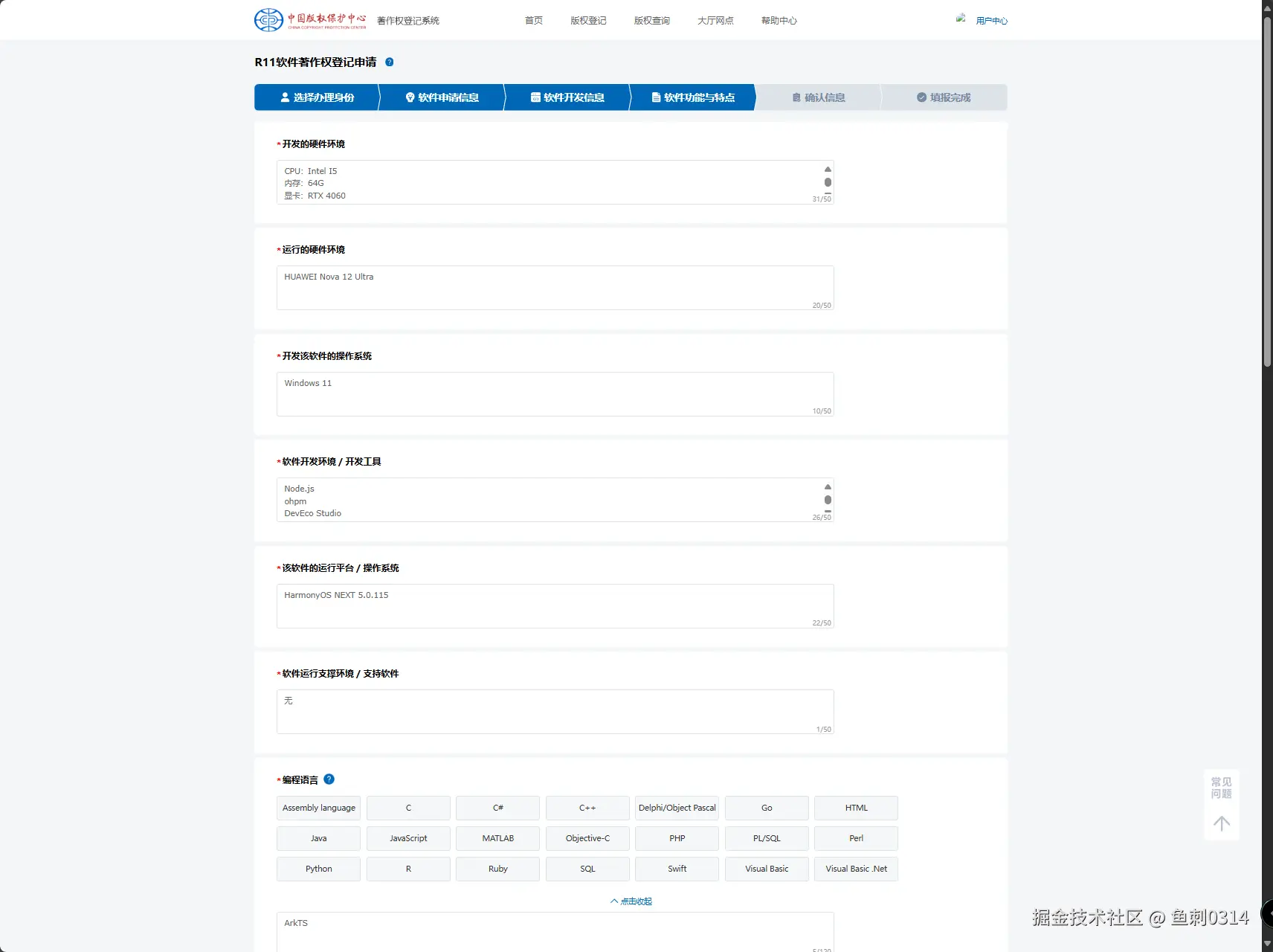
Task: Select the PHP language button
Action: click(677, 838)
